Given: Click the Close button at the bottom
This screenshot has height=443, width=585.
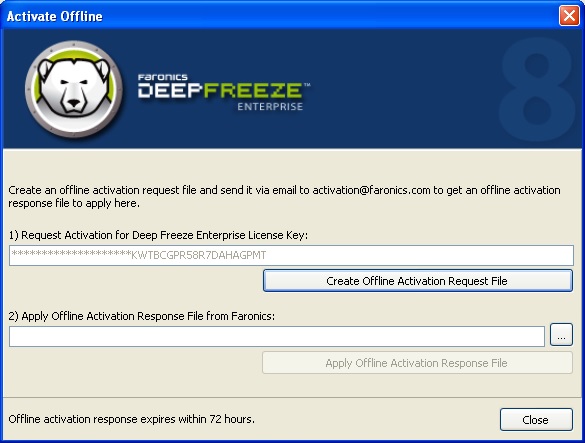Looking at the screenshot, I should click(x=536, y=420).
